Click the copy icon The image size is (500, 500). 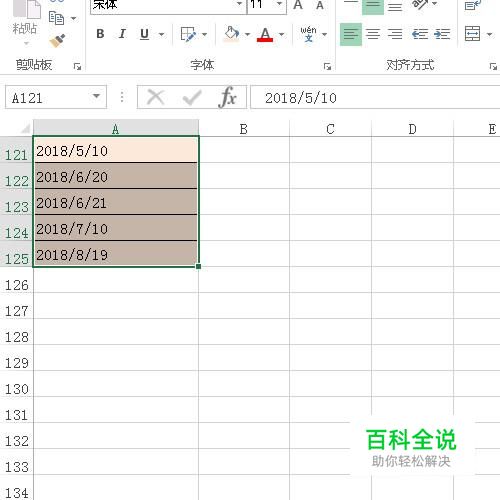pos(56,18)
